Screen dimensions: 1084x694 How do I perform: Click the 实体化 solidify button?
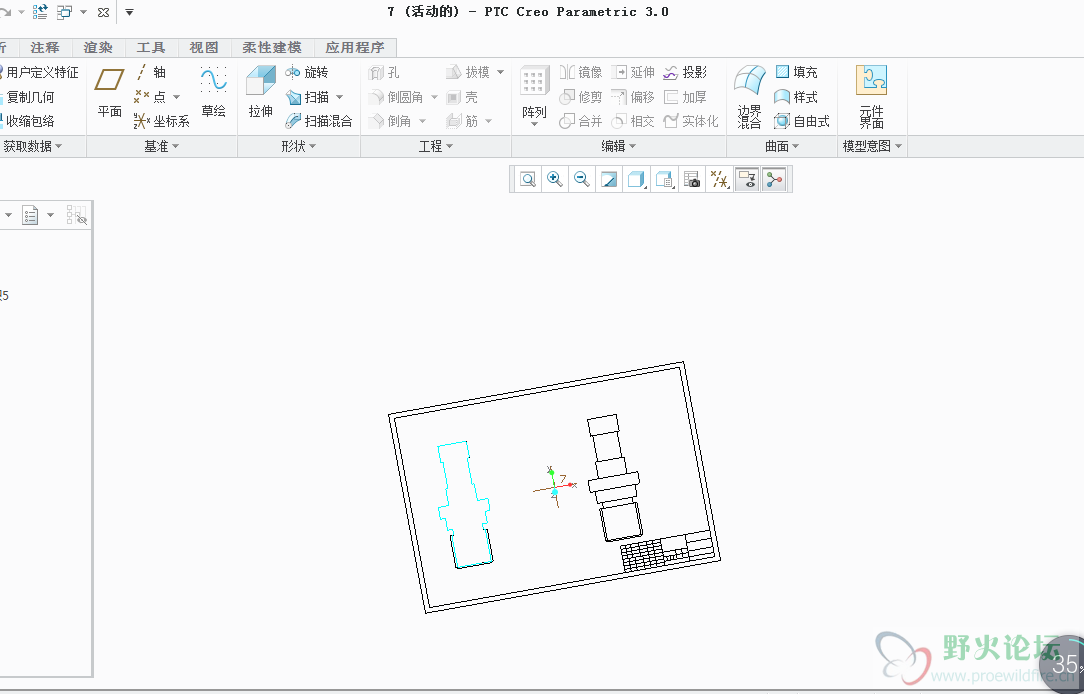[x=691, y=122]
